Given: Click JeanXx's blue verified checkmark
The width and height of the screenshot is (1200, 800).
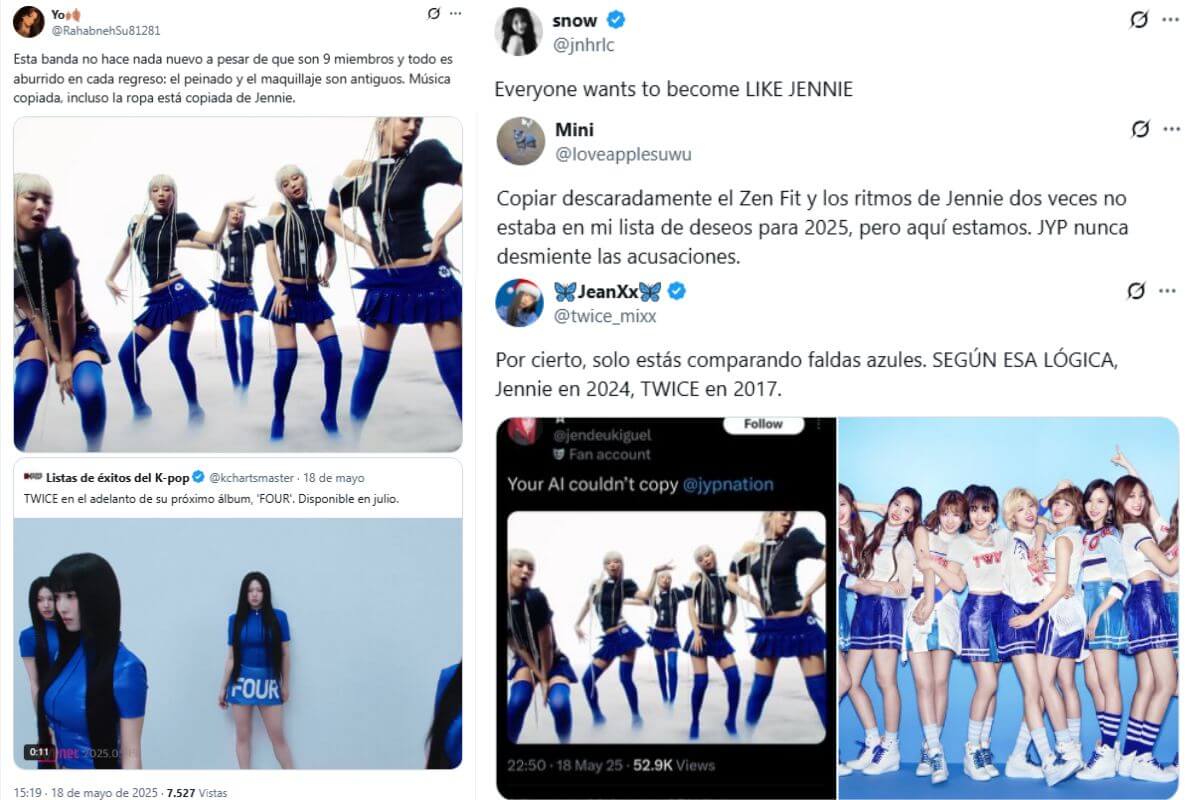Looking at the screenshot, I should click(x=677, y=291).
